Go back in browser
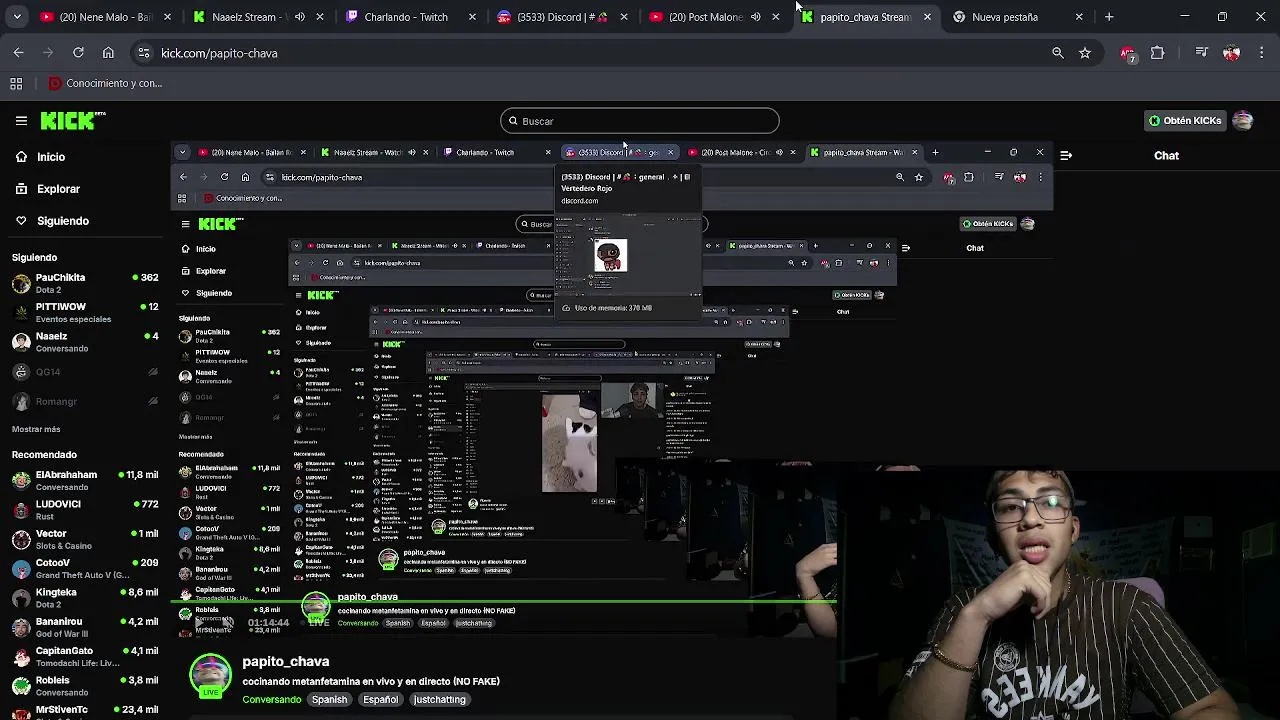 pos(18,53)
